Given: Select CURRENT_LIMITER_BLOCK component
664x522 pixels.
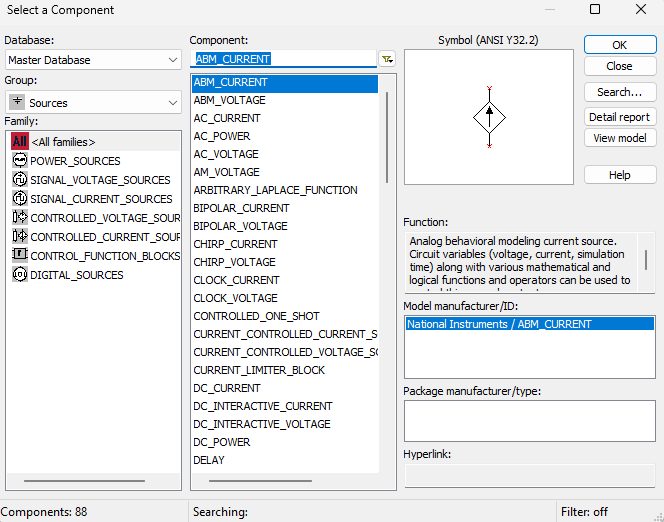Looking at the screenshot, I should [x=285, y=370].
